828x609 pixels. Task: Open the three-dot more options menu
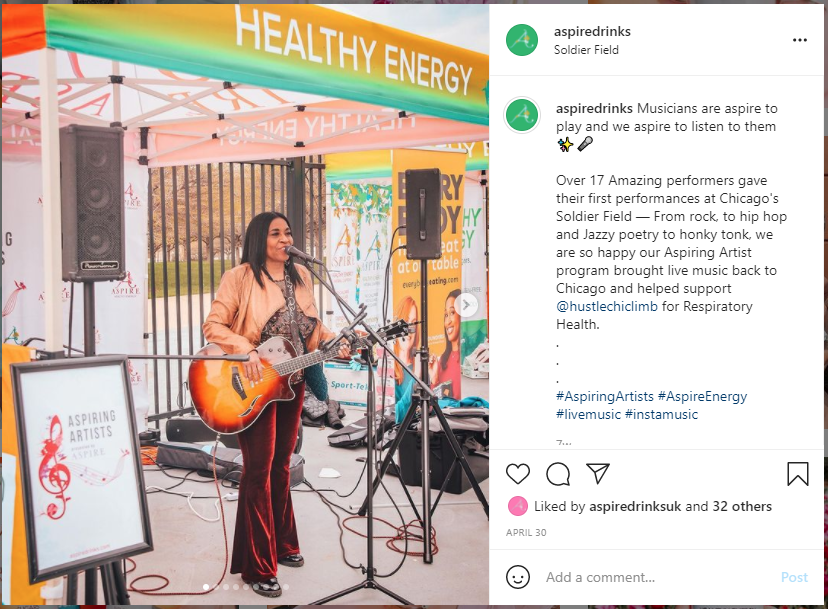tap(799, 40)
